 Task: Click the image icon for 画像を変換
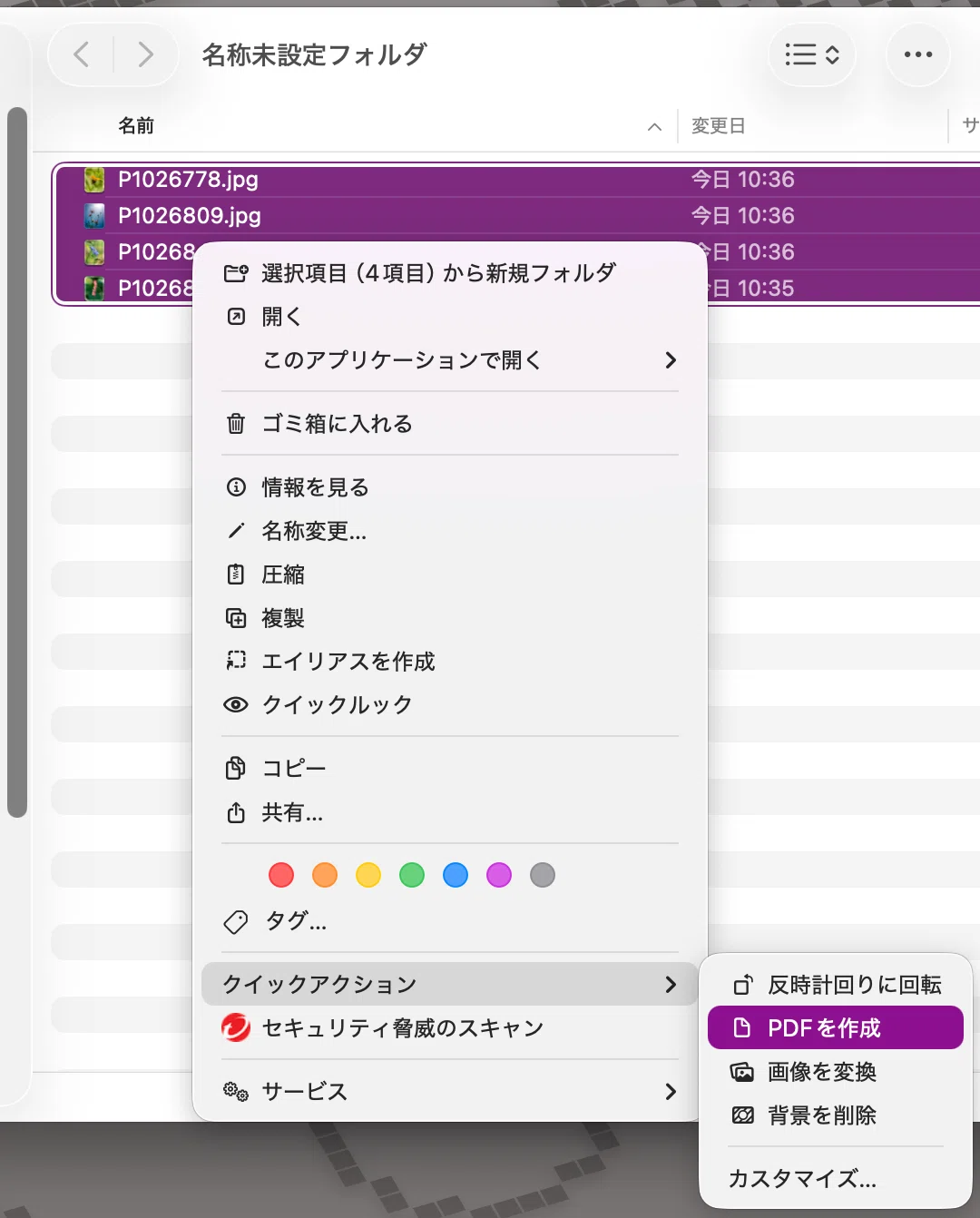click(x=742, y=1072)
